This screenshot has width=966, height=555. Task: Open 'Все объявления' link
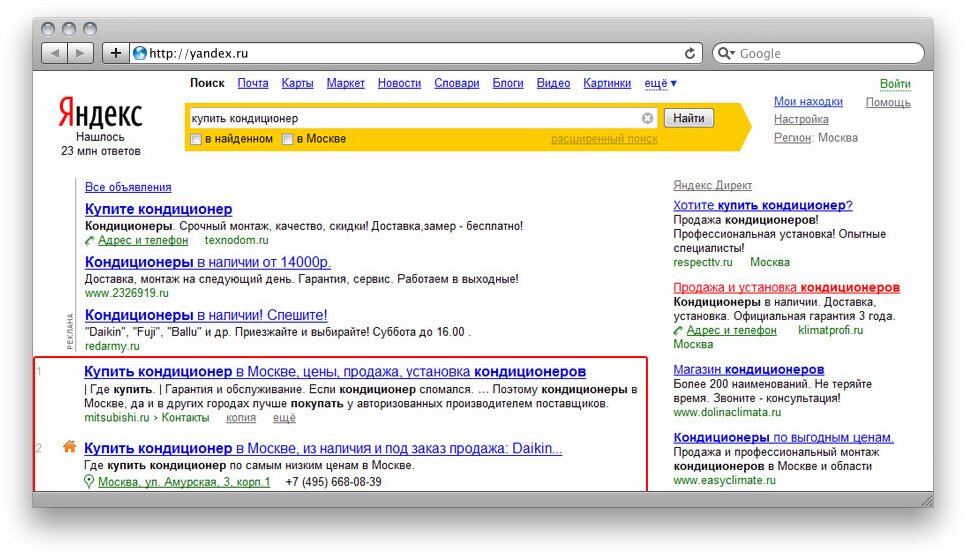pos(128,187)
